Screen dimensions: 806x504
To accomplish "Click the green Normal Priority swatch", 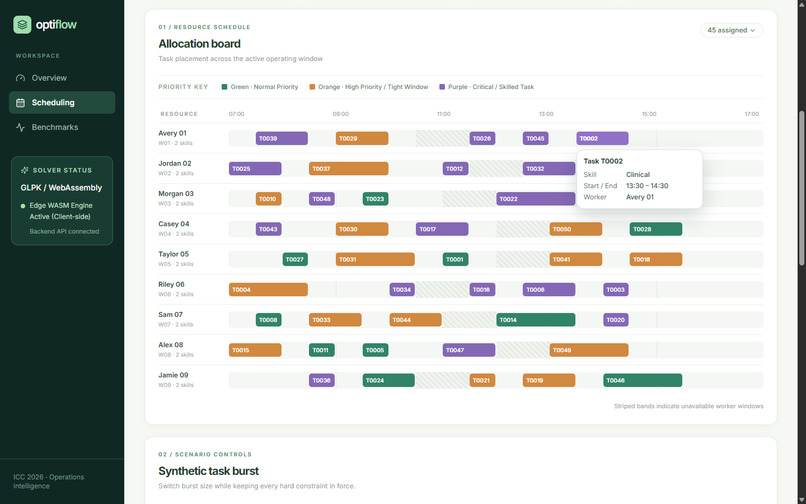I will (x=224, y=87).
